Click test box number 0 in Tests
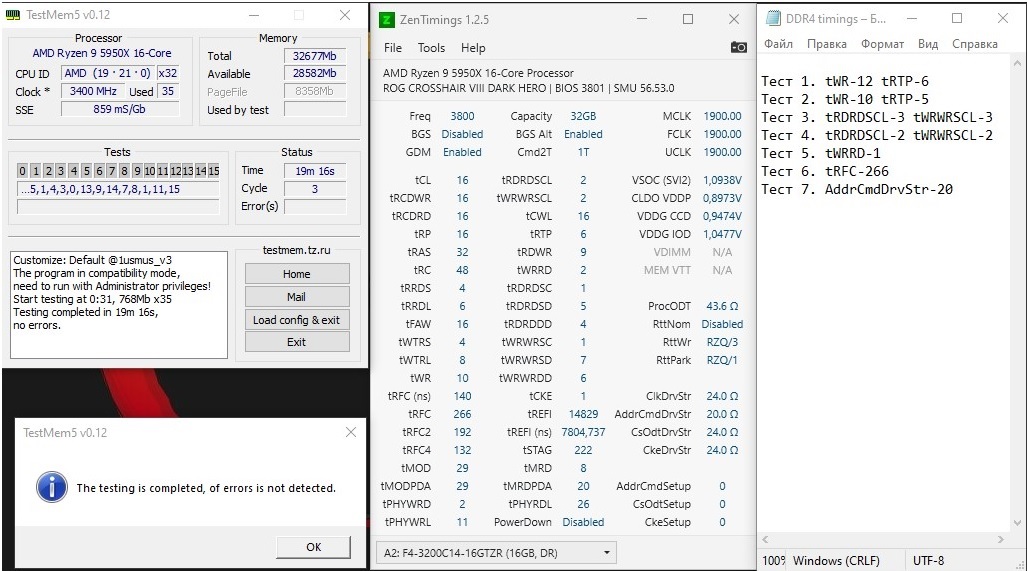Viewport: 1027px width, 571px height. point(22,171)
